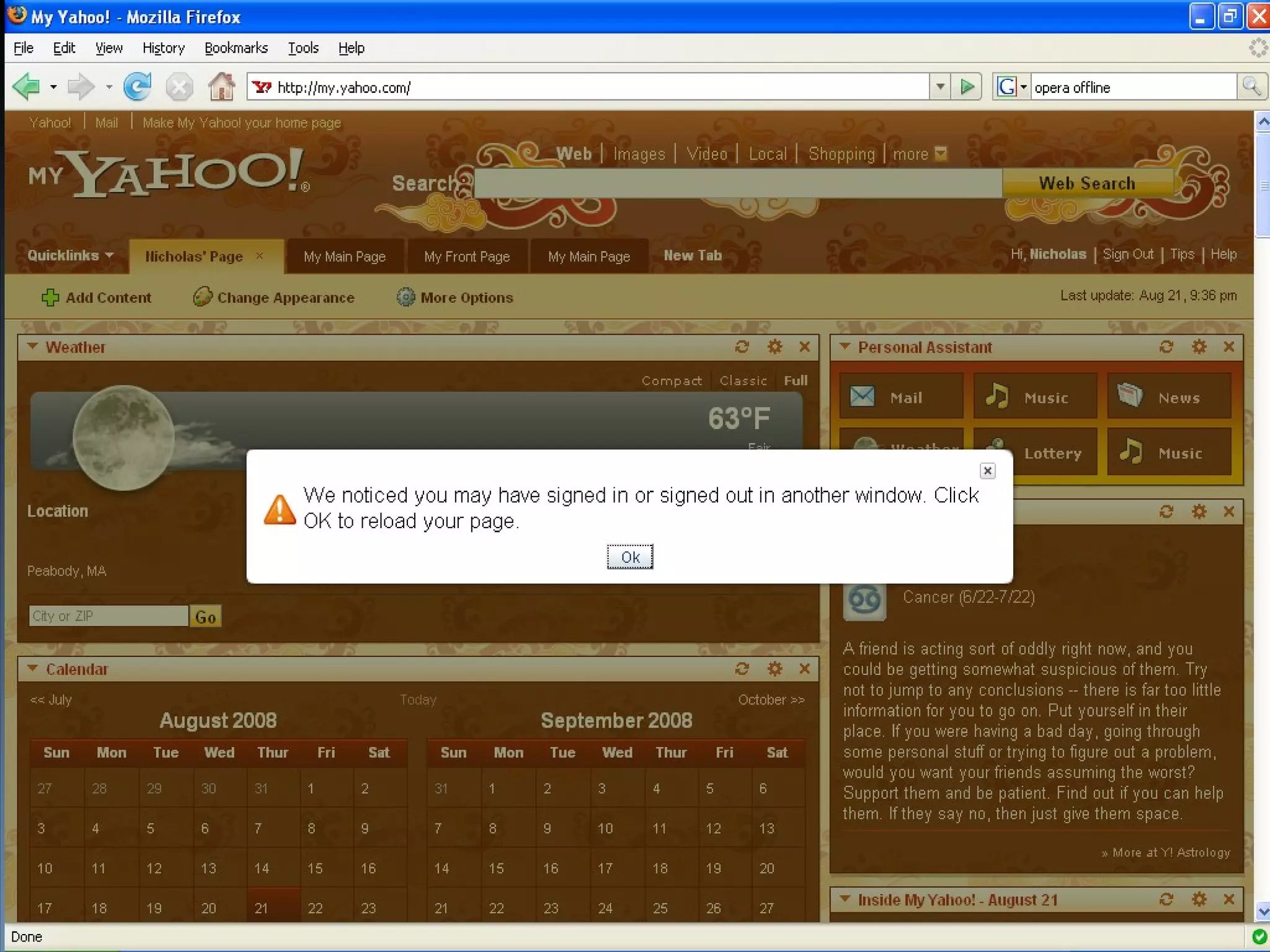Open the Back button history dropdown

(53, 87)
